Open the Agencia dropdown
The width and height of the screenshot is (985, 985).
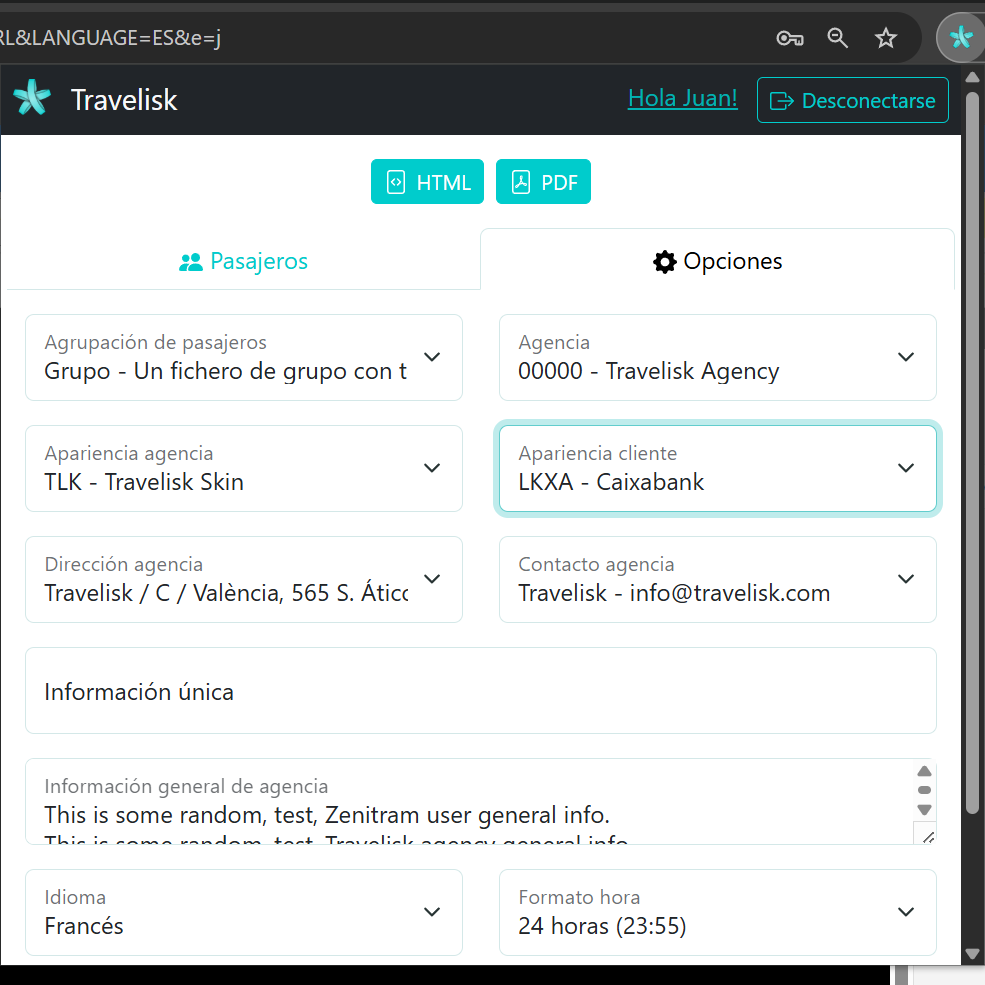[717, 357]
